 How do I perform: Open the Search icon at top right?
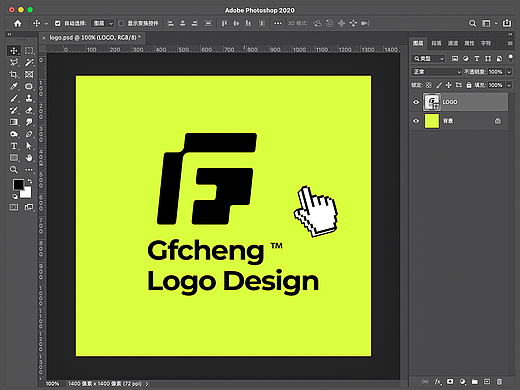pyautogui.click(x=472, y=23)
